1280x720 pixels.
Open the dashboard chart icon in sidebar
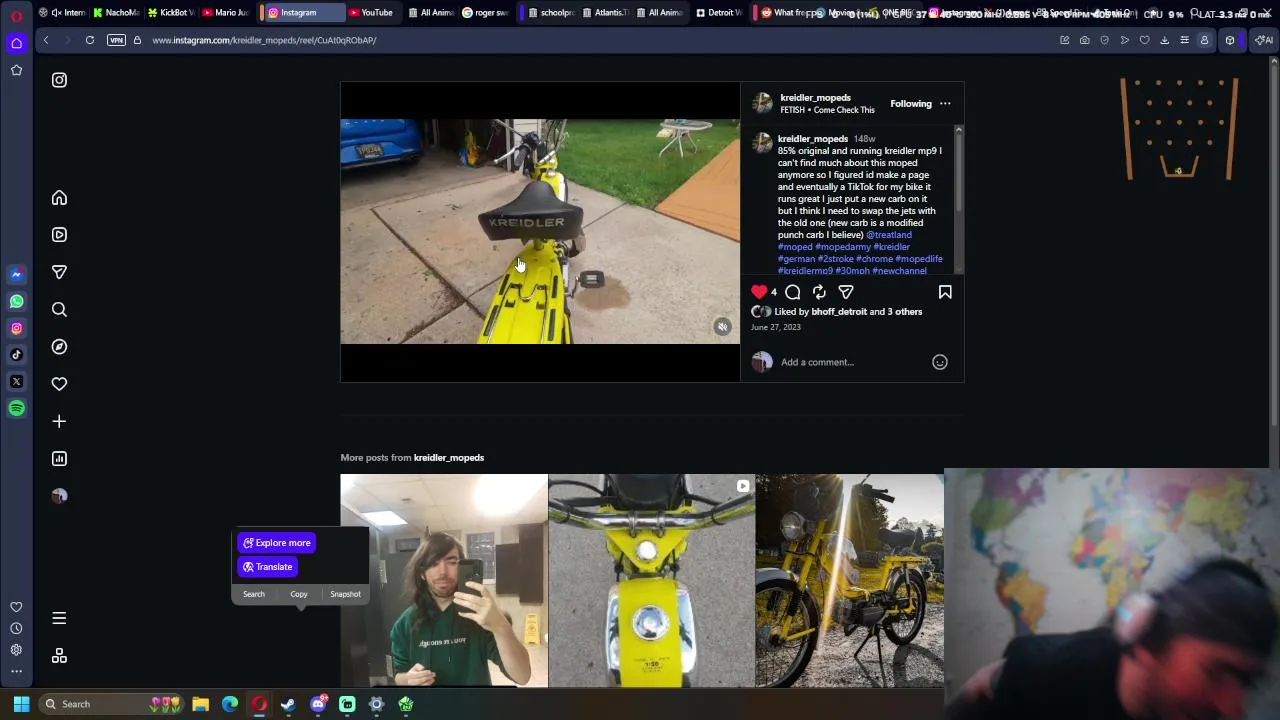point(59,459)
